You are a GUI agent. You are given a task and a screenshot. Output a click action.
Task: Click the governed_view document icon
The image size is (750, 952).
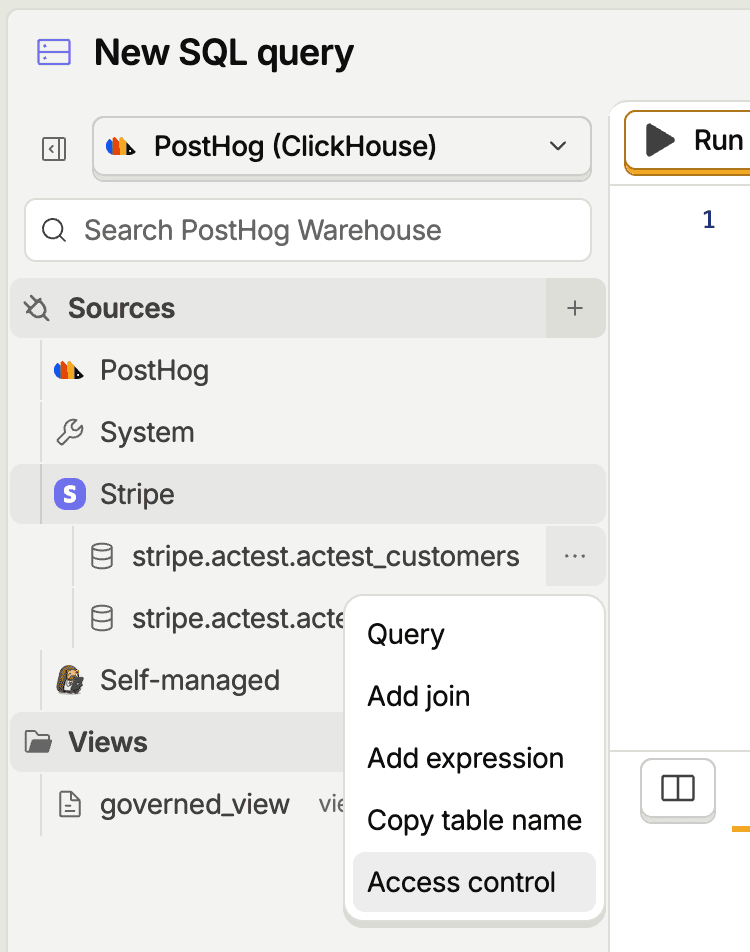tap(70, 804)
